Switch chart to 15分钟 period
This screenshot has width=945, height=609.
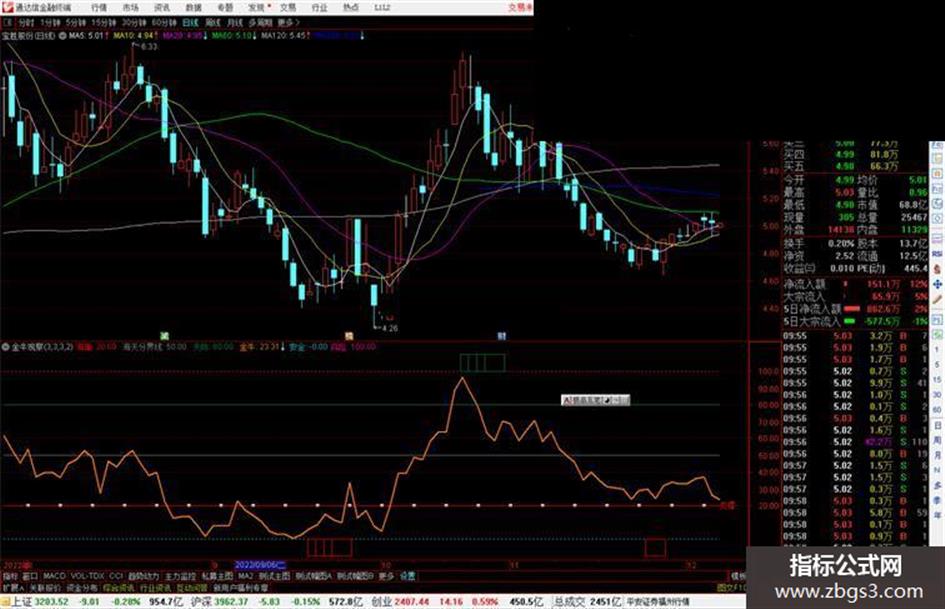[x=103, y=23]
